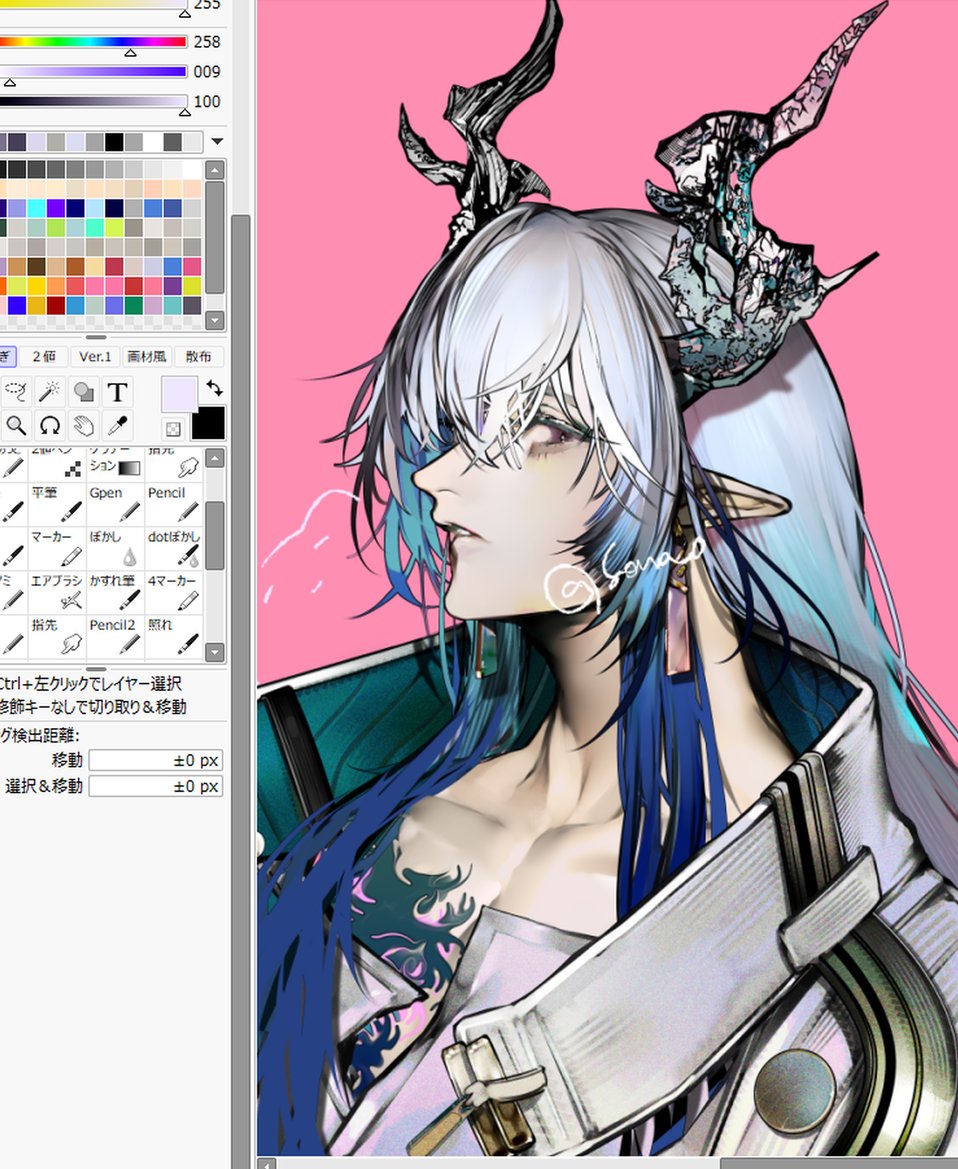Choose the dotぼかし brush preset

(x=174, y=548)
